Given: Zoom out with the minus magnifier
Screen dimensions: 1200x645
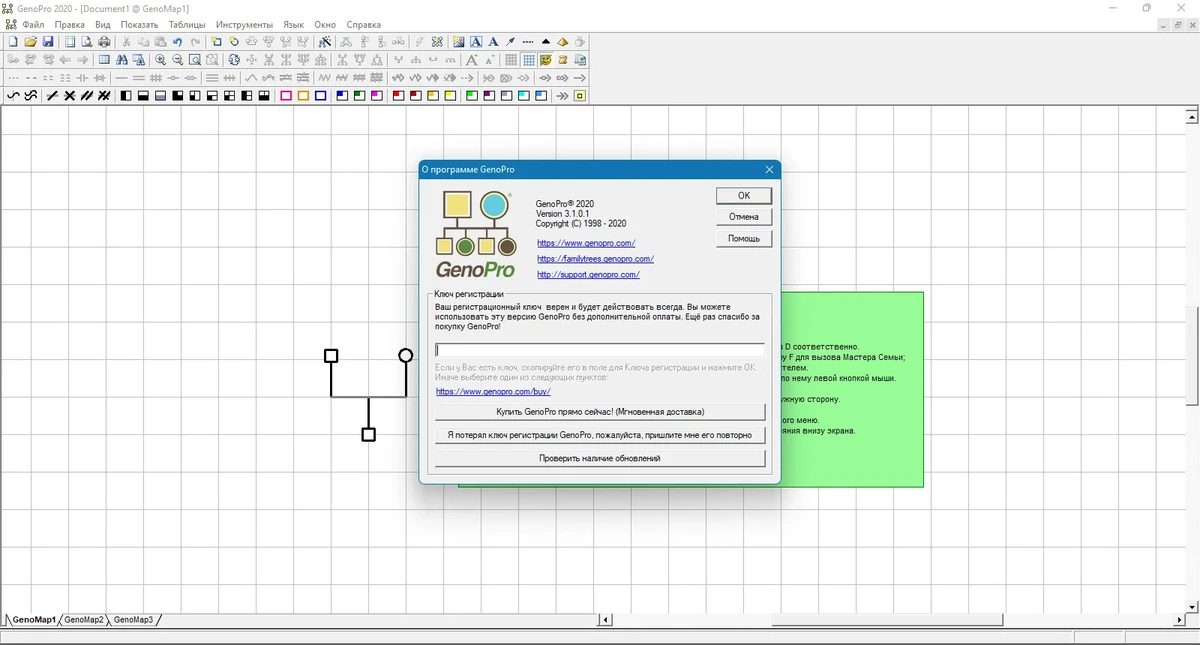Looking at the screenshot, I should [177, 60].
